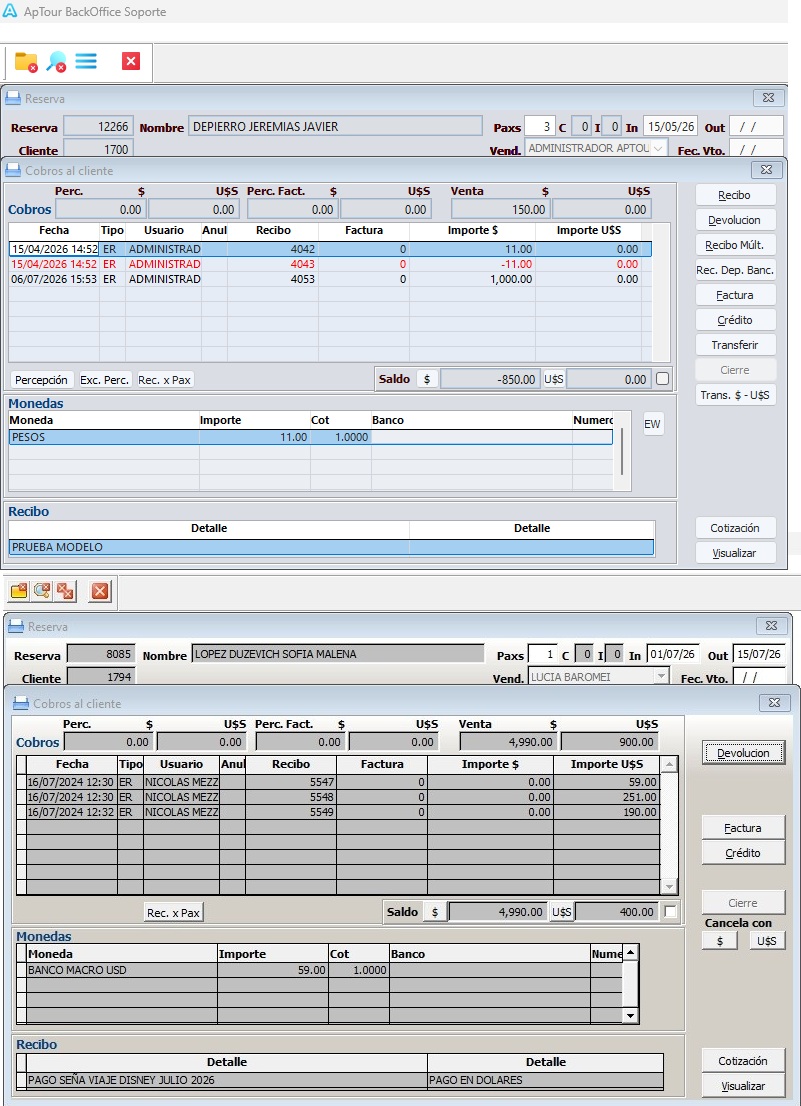The image size is (801, 1106).
Task: Click the Recibo Múlt. button
Action: pos(735,245)
